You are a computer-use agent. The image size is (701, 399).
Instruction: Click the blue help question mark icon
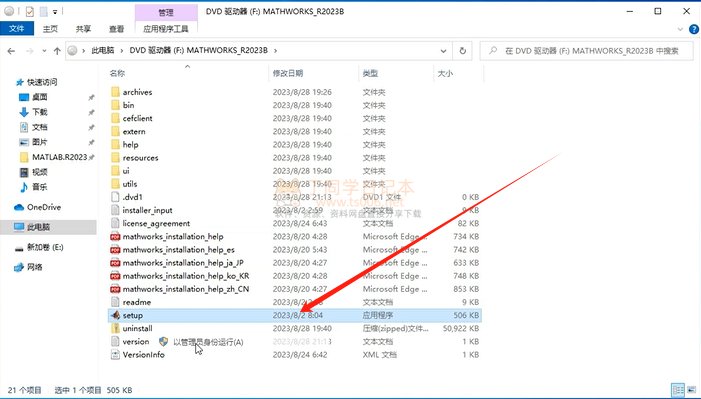693,30
